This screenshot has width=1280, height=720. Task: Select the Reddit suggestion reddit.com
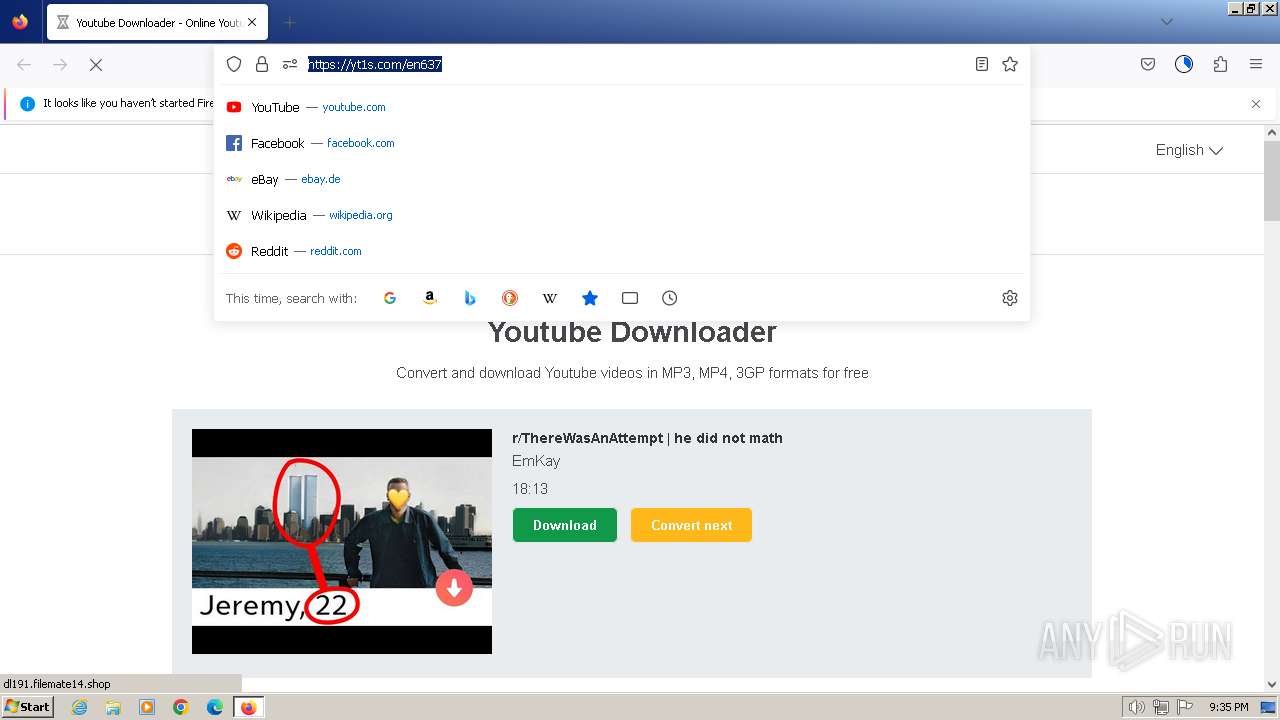(x=622, y=251)
